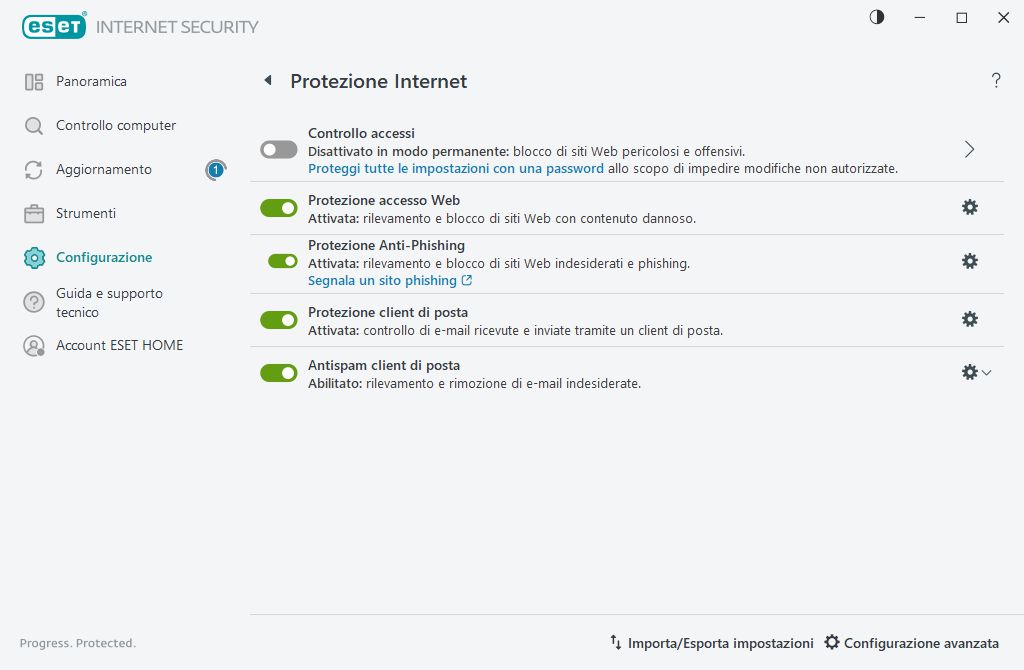The image size is (1024, 670).
Task: Click Segnala un sito phishing link
Action: (383, 281)
